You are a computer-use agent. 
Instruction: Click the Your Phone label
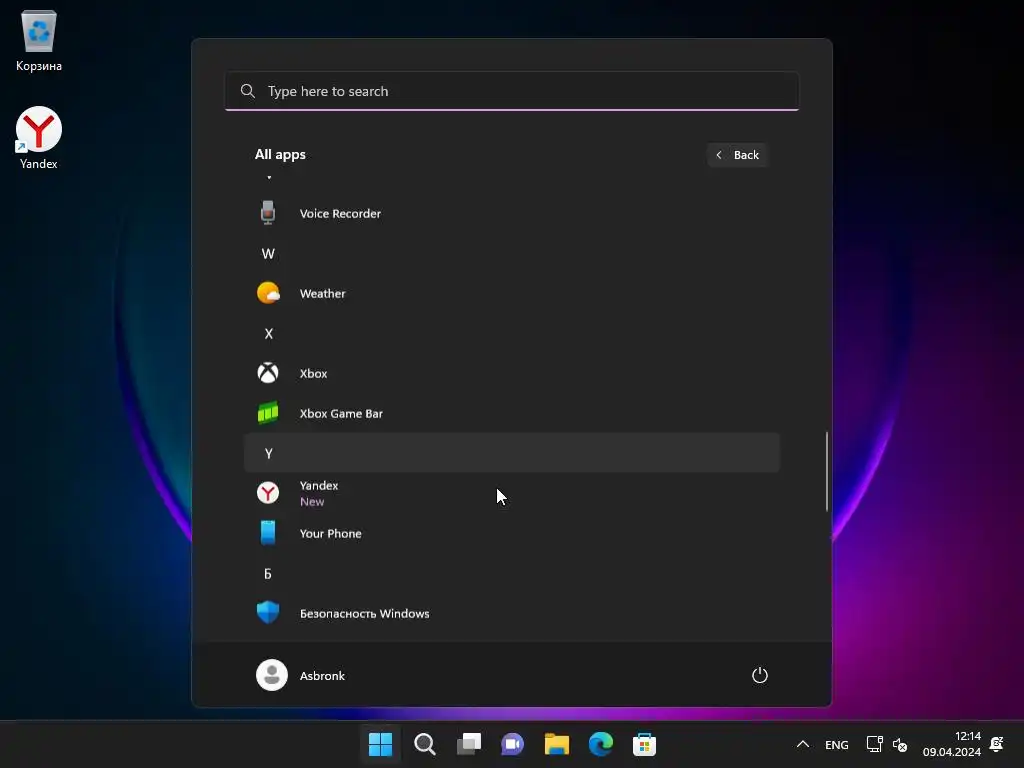click(x=330, y=534)
